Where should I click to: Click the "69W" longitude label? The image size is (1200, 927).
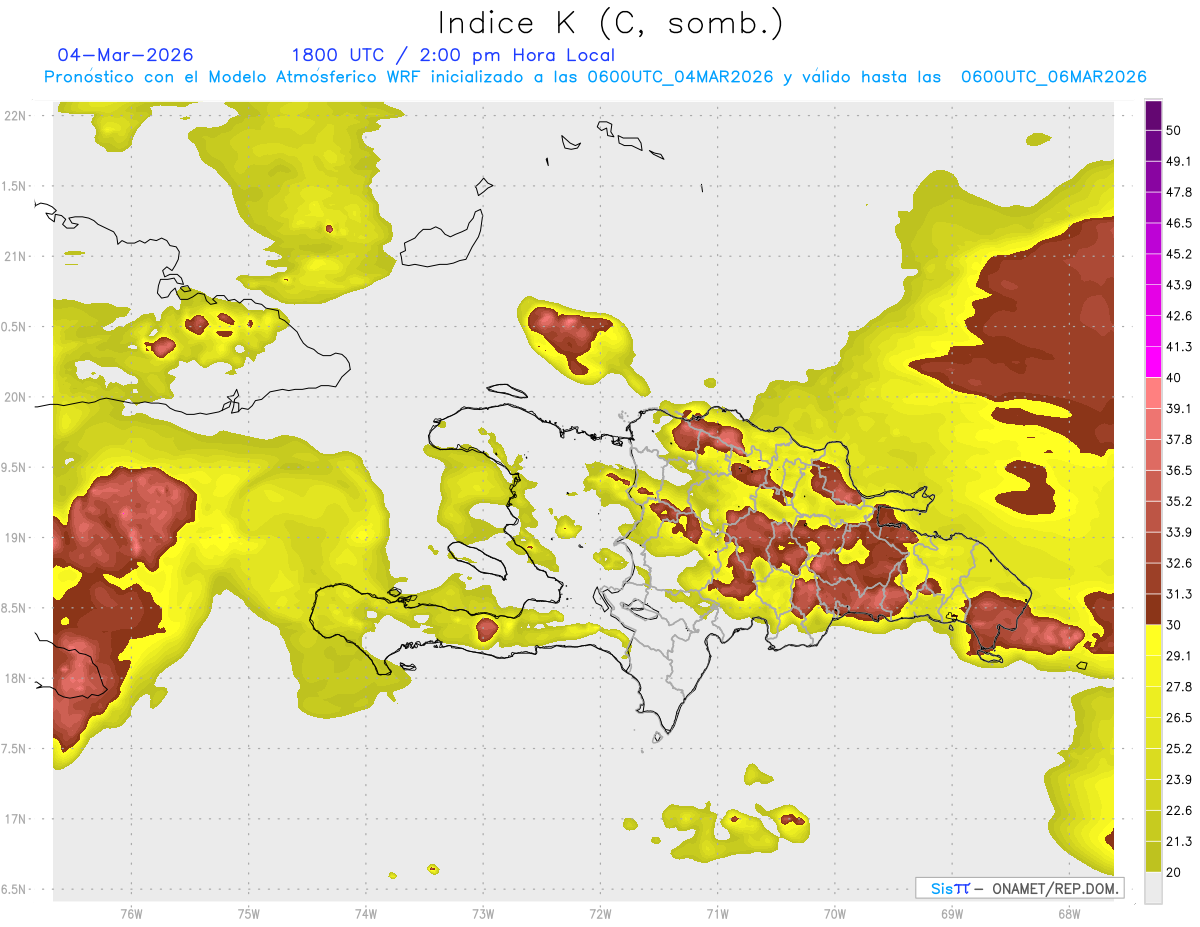pyautogui.click(x=952, y=913)
